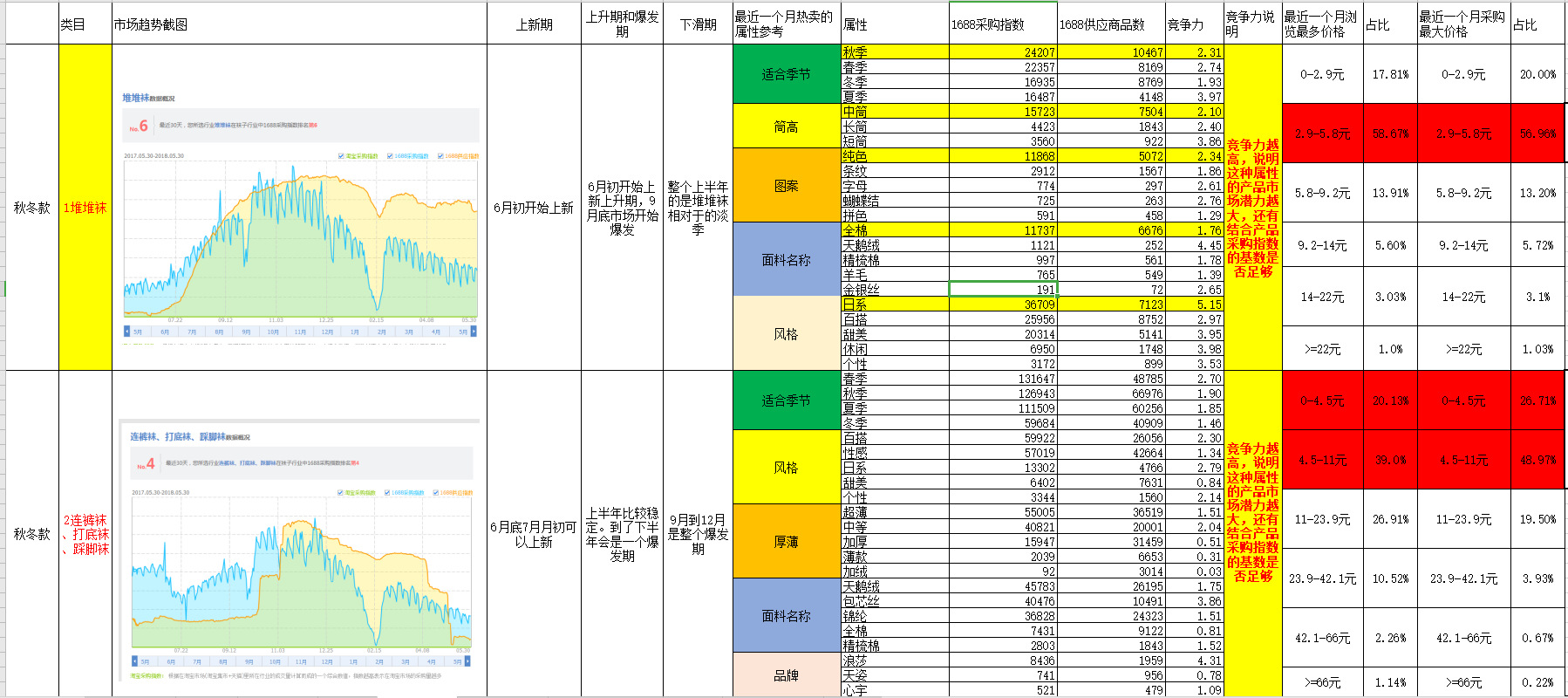Select the 9月到12月是整个爆发期 cell
Viewport: 1568px width, 698px height.
(698, 534)
